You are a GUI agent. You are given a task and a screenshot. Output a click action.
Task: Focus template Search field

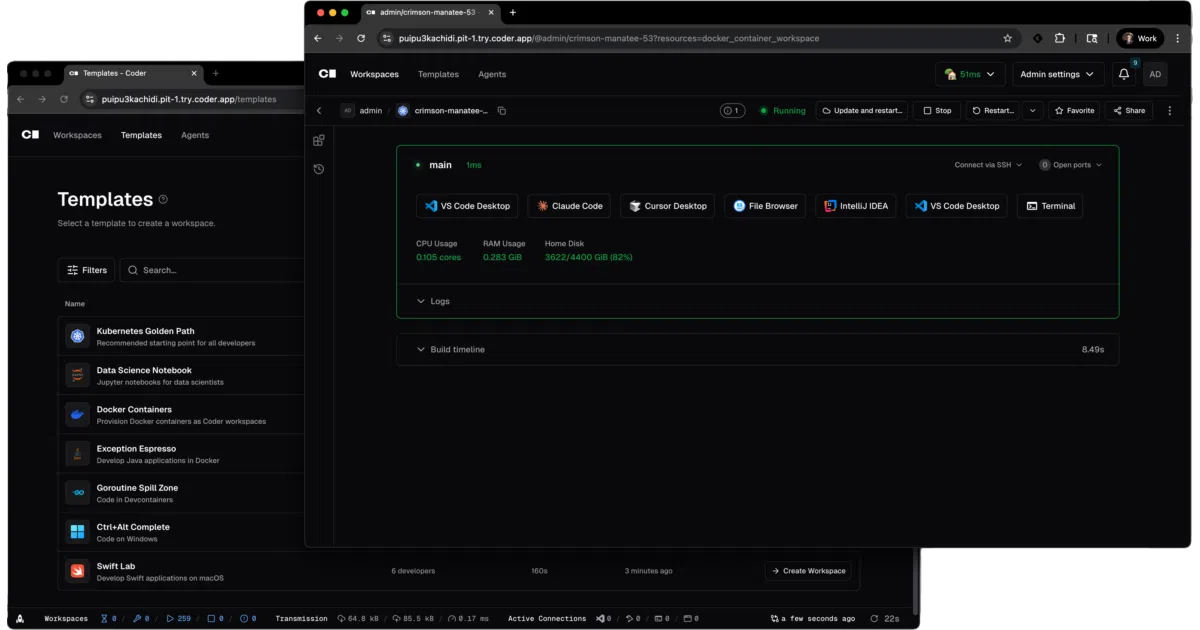(x=212, y=270)
